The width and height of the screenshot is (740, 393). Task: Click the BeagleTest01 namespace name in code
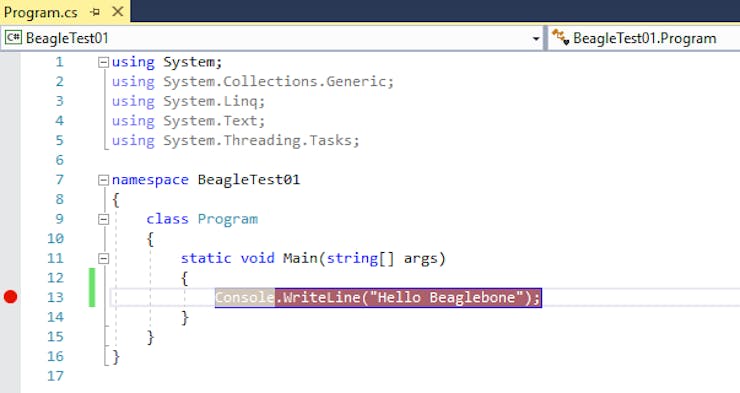click(249, 180)
